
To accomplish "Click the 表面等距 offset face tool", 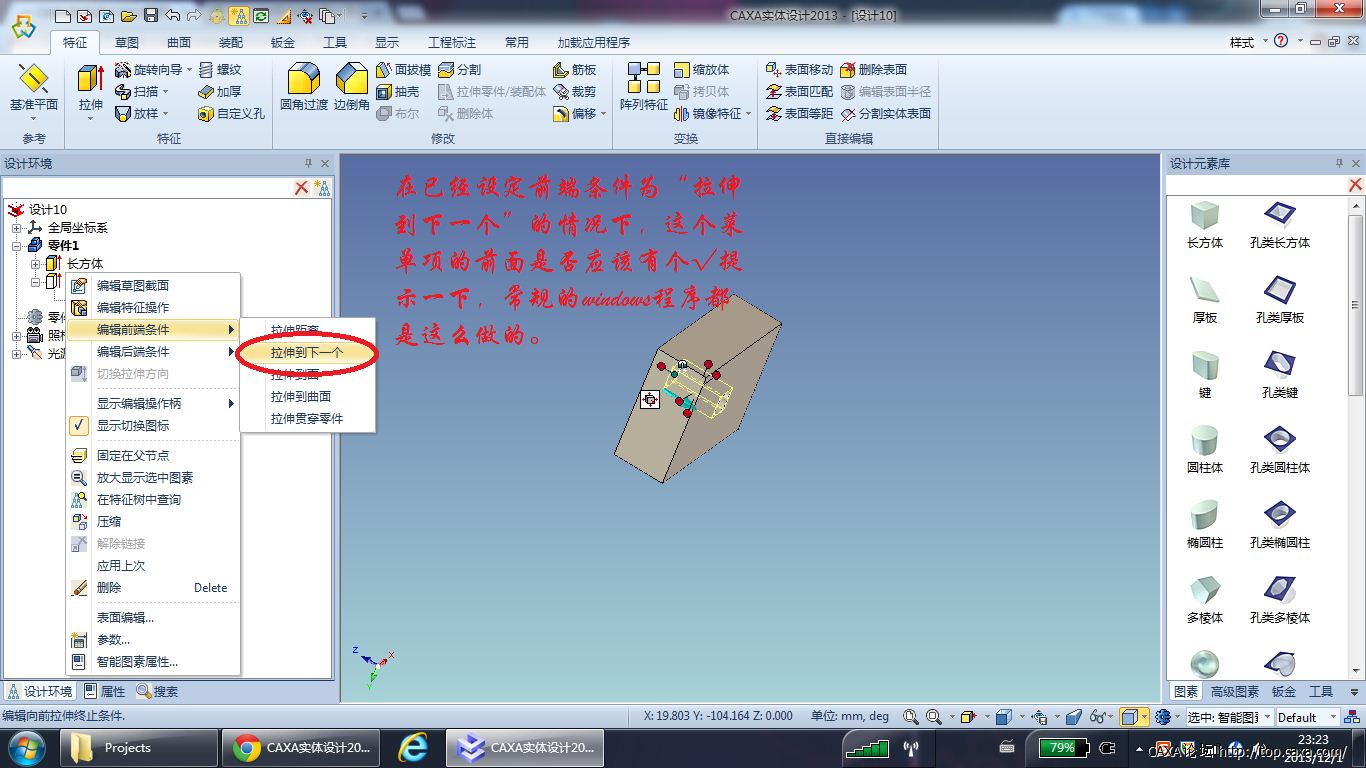I will coord(799,114).
